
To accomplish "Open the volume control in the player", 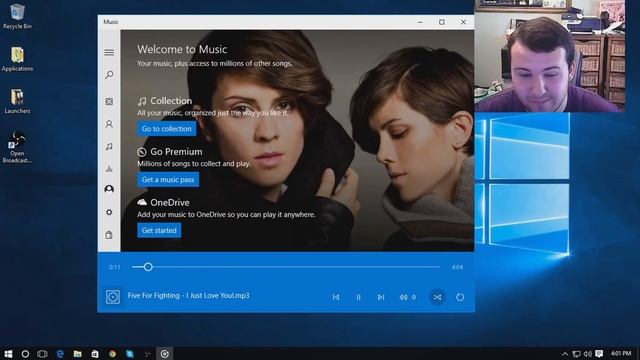I will pyautogui.click(x=407, y=297).
